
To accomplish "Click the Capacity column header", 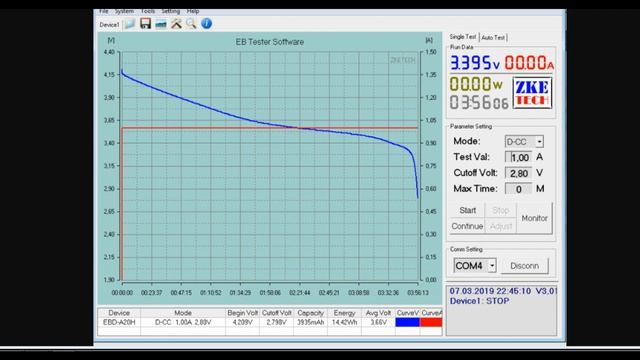I will 310,313.
